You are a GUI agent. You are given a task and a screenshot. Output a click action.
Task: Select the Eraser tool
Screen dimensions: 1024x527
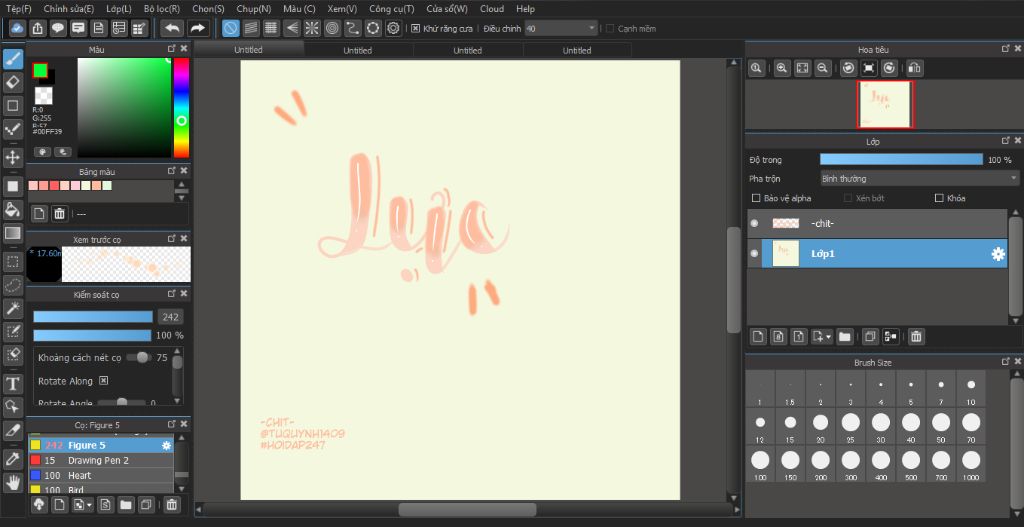[12, 82]
